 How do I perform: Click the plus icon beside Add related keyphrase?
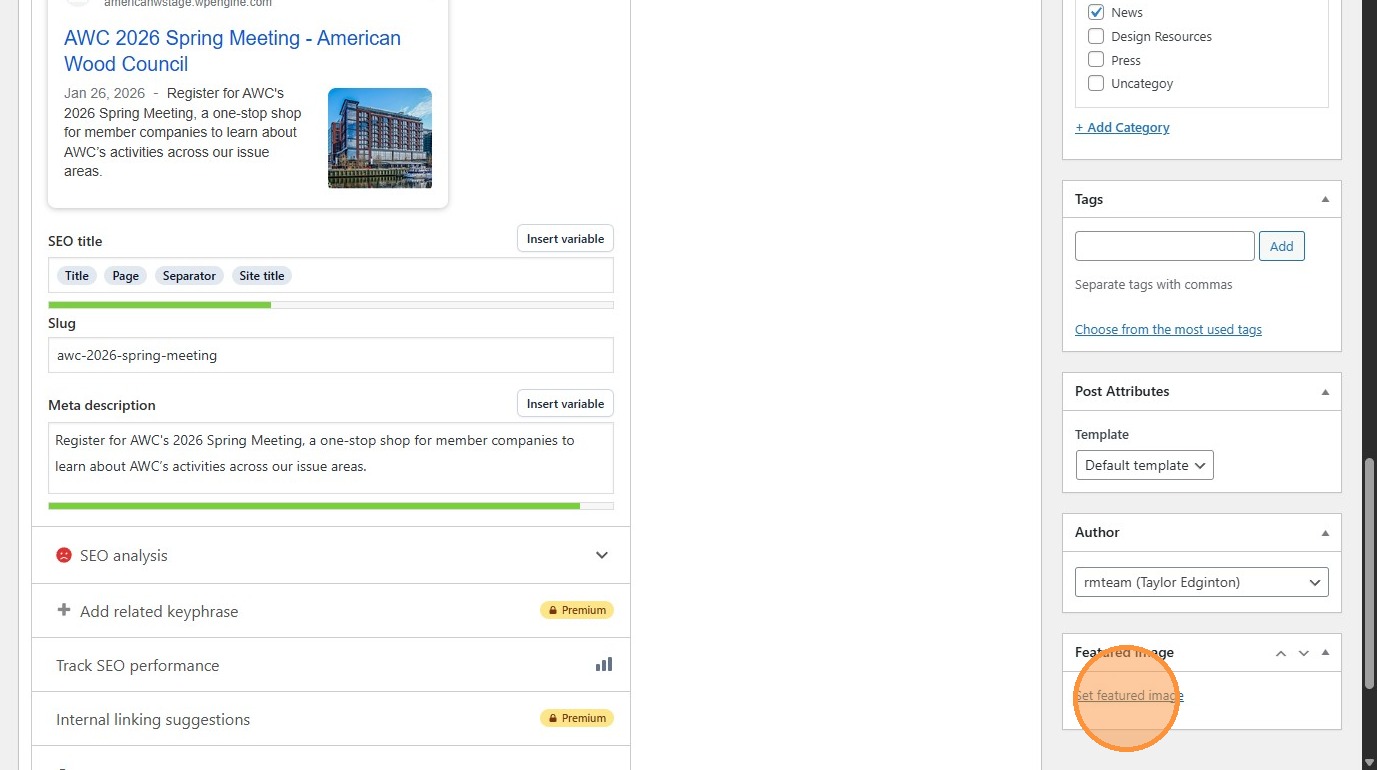64,610
